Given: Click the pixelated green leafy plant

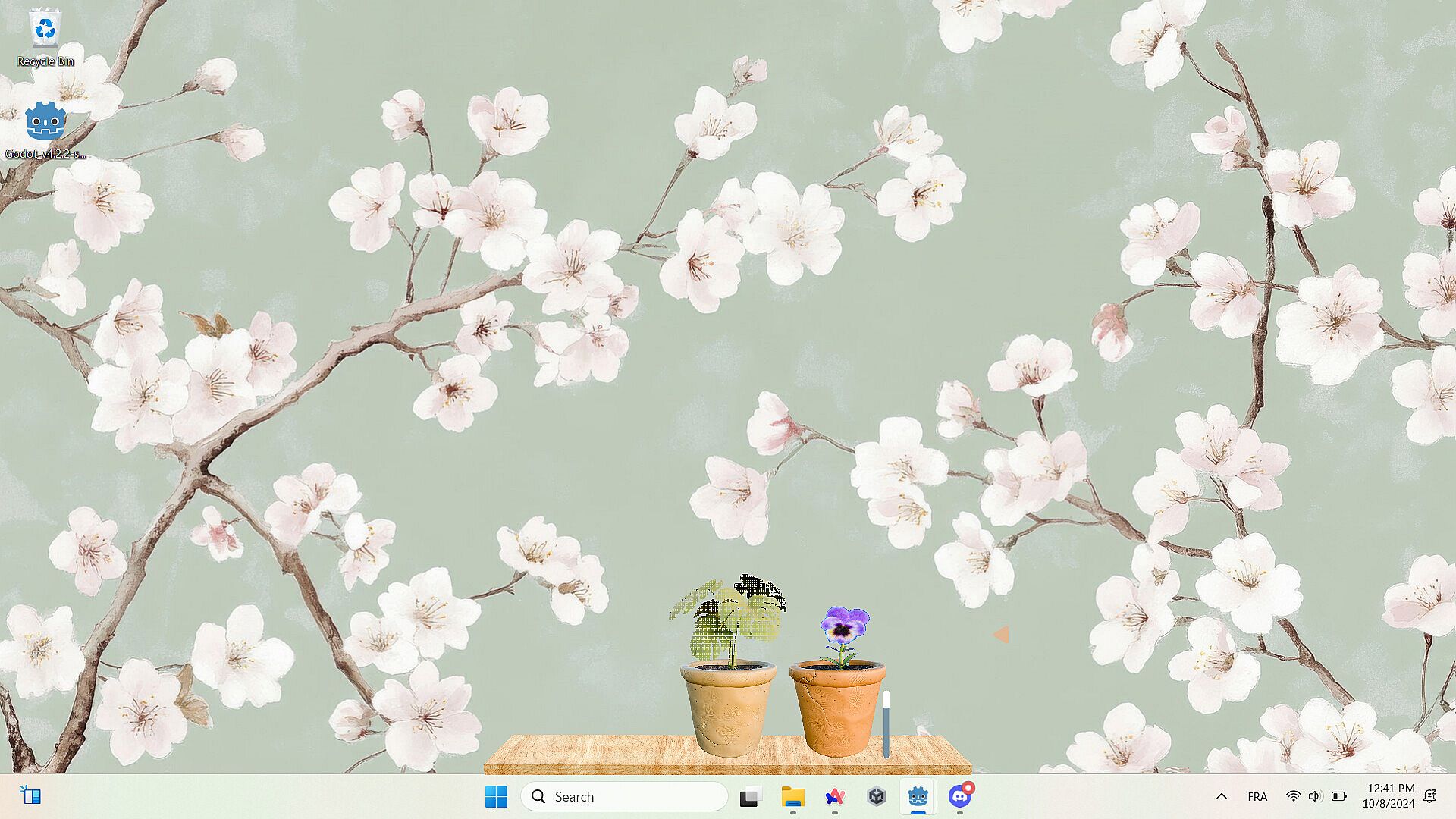Looking at the screenshot, I should coord(728,618).
